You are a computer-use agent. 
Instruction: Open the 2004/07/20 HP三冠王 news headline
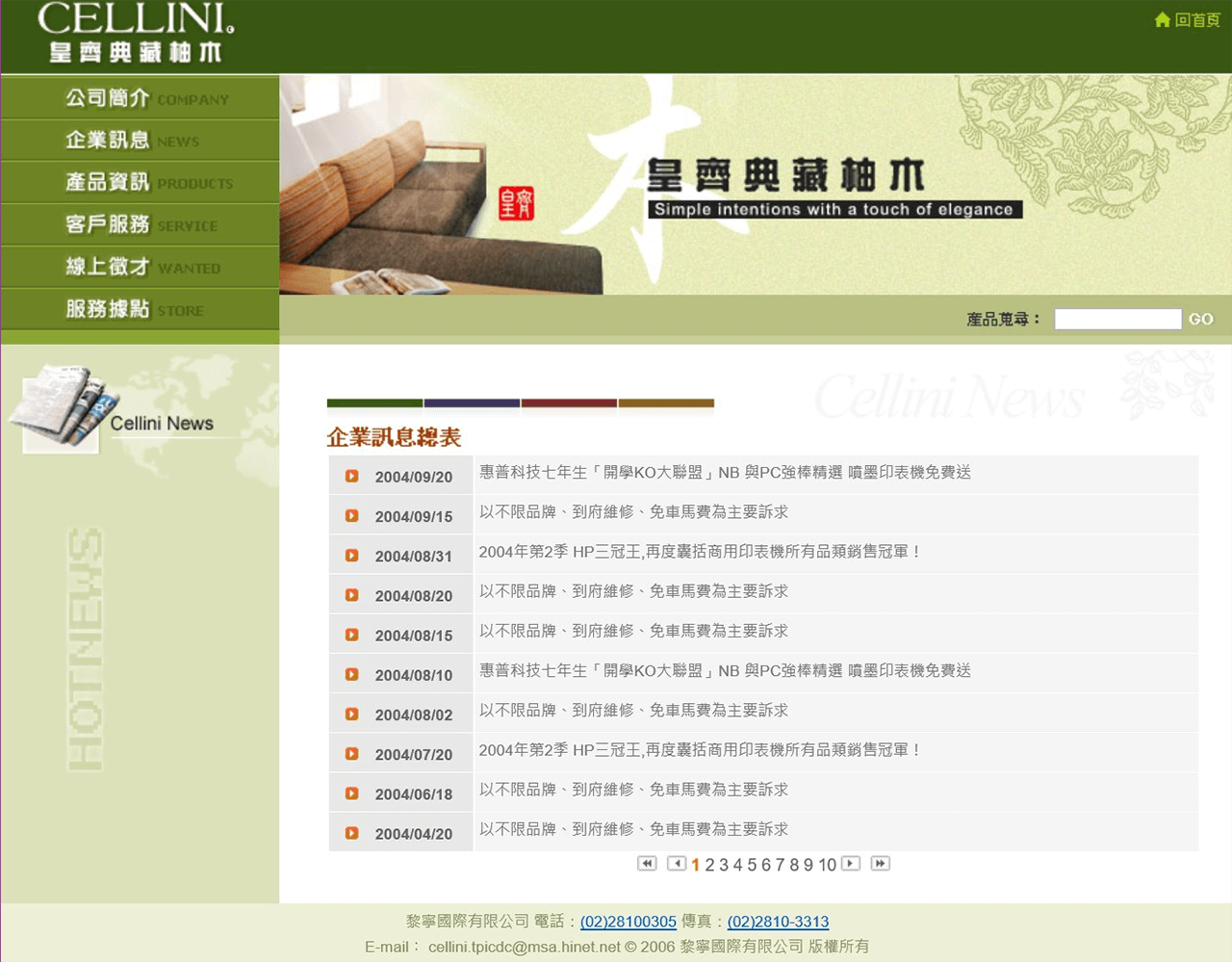pyautogui.click(x=700, y=749)
